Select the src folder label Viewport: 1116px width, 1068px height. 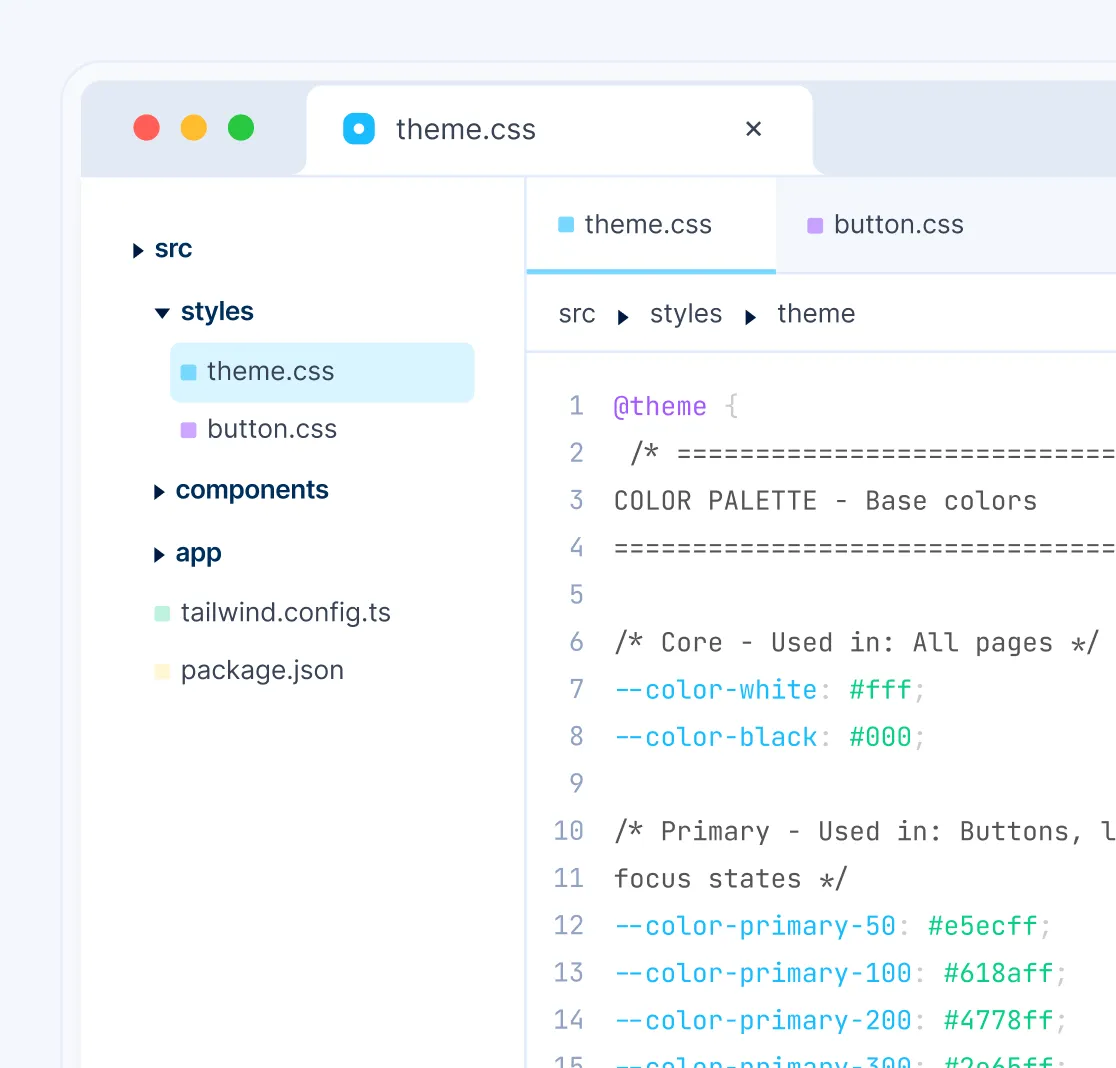coord(173,249)
